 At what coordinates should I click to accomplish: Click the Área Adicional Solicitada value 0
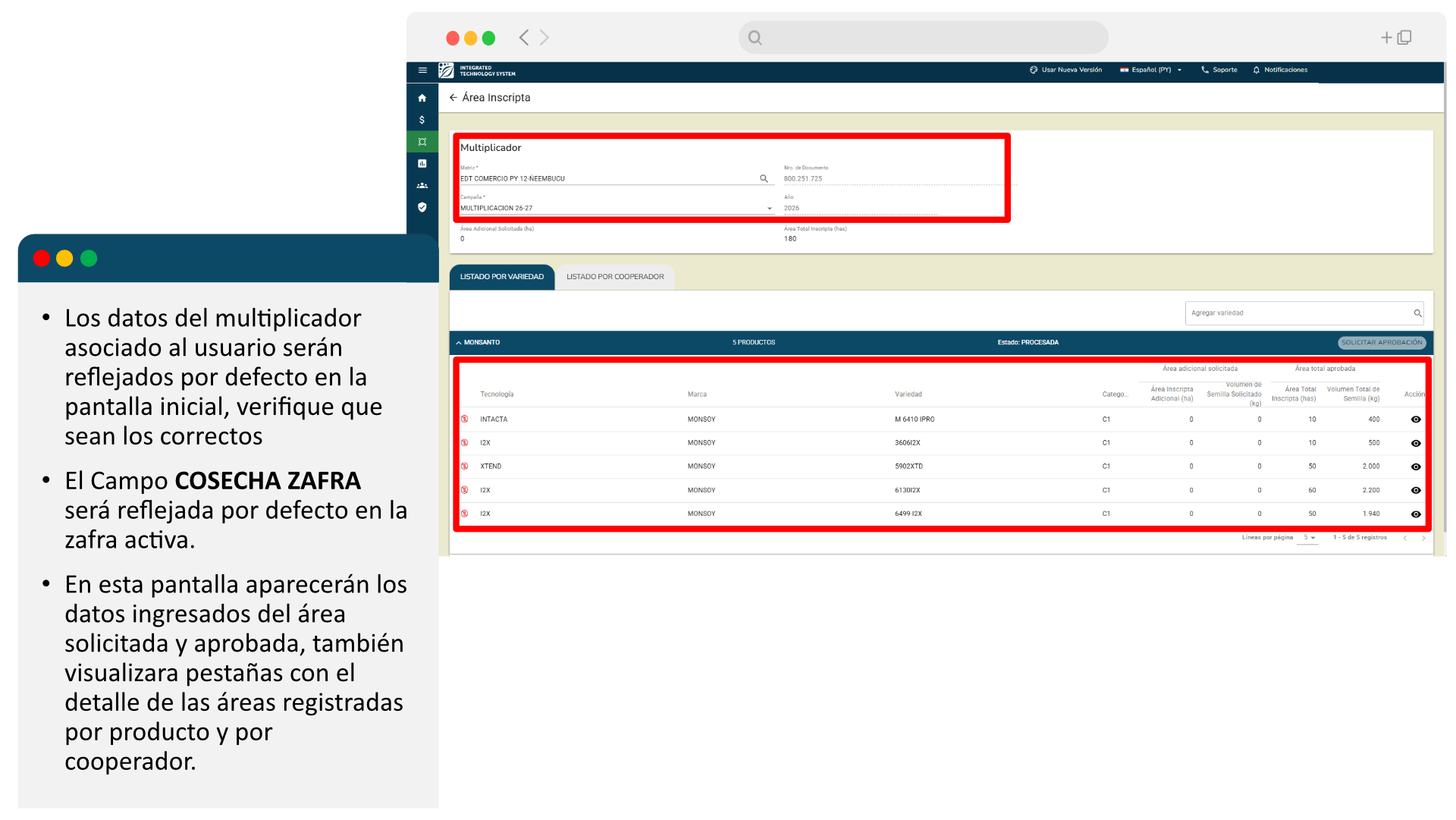coord(463,239)
